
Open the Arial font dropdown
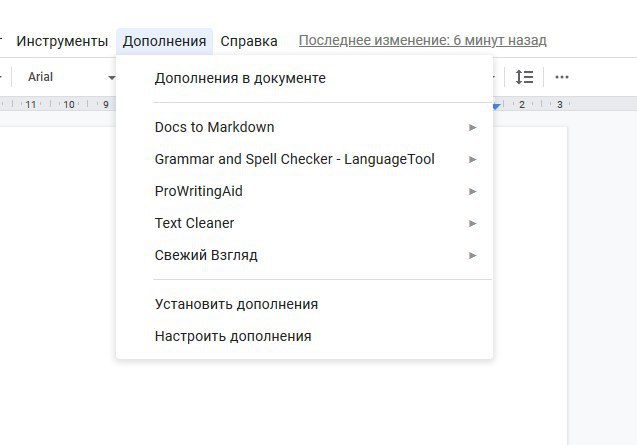71,77
